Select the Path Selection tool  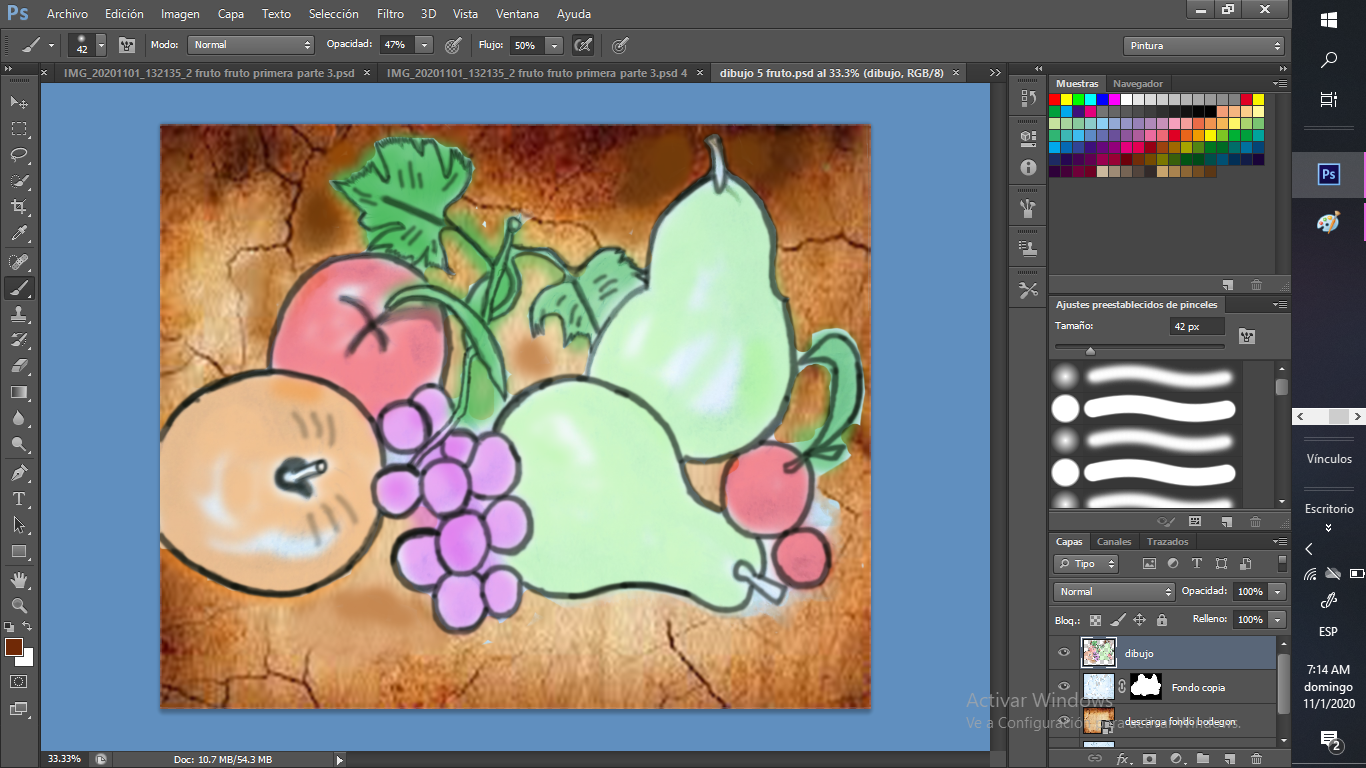click(19, 524)
